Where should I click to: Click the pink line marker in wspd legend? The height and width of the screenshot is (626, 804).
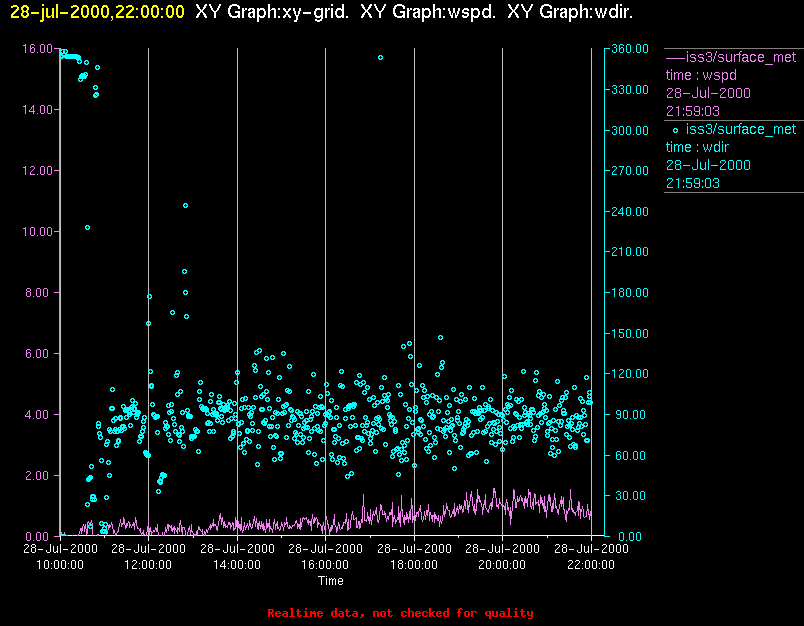(675, 57)
